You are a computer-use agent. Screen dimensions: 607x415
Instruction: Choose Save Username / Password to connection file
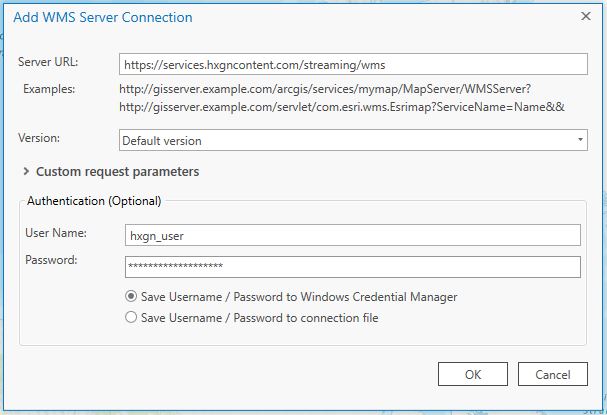[131, 318]
